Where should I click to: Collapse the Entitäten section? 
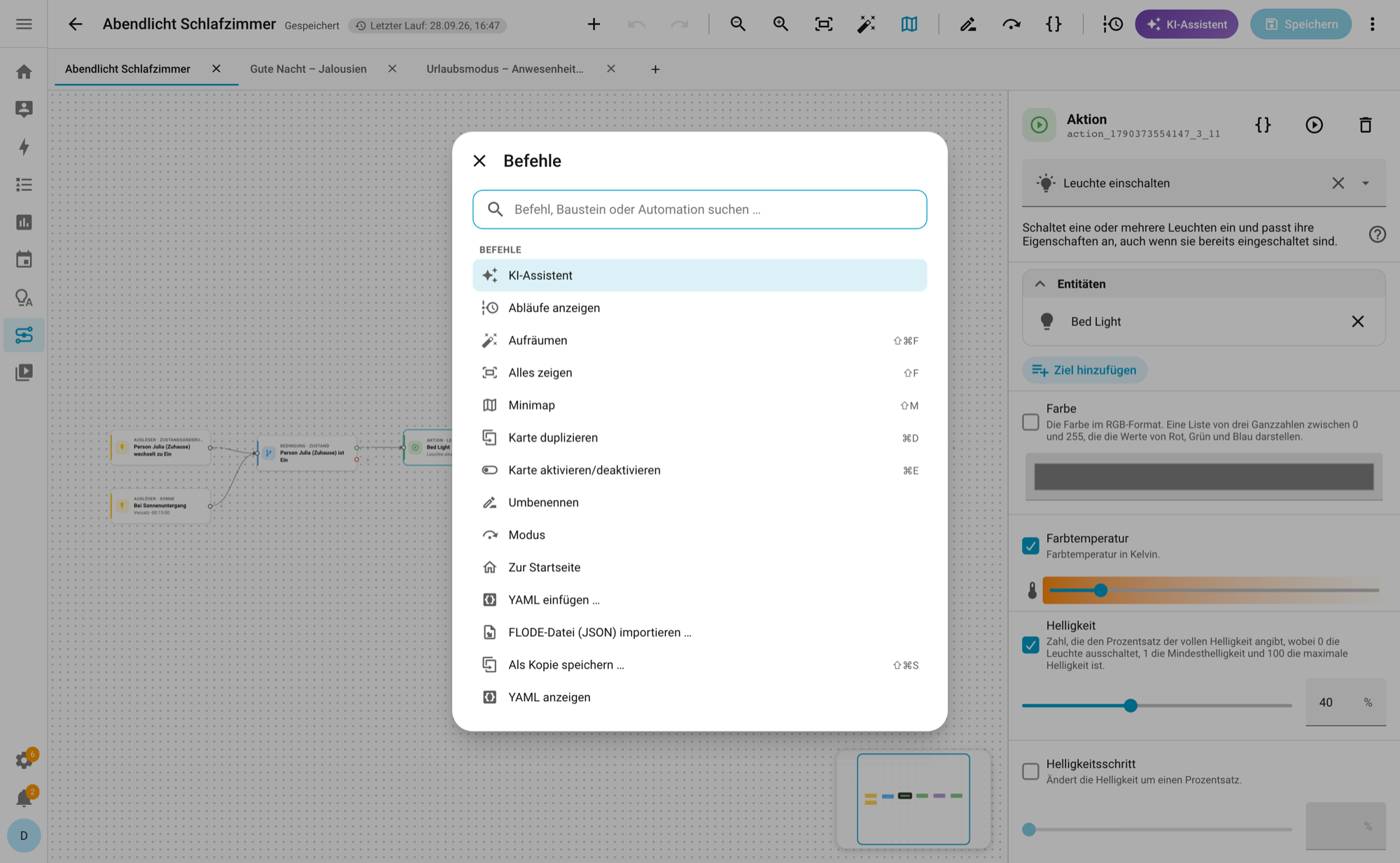[1039, 284]
